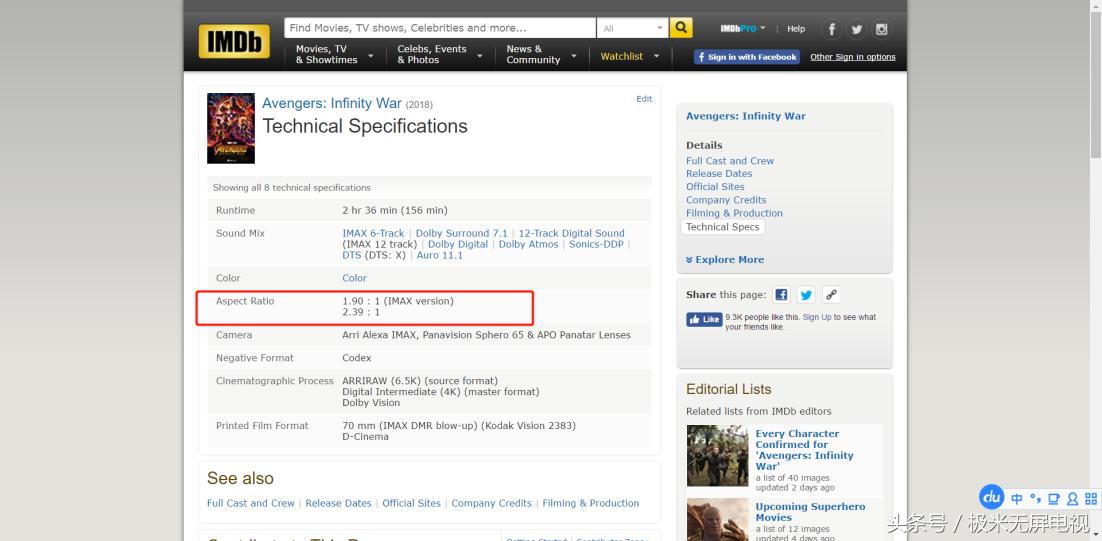Image resolution: width=1102 pixels, height=541 pixels.
Task: Click the Facebook Like button
Action: [x=704, y=319]
